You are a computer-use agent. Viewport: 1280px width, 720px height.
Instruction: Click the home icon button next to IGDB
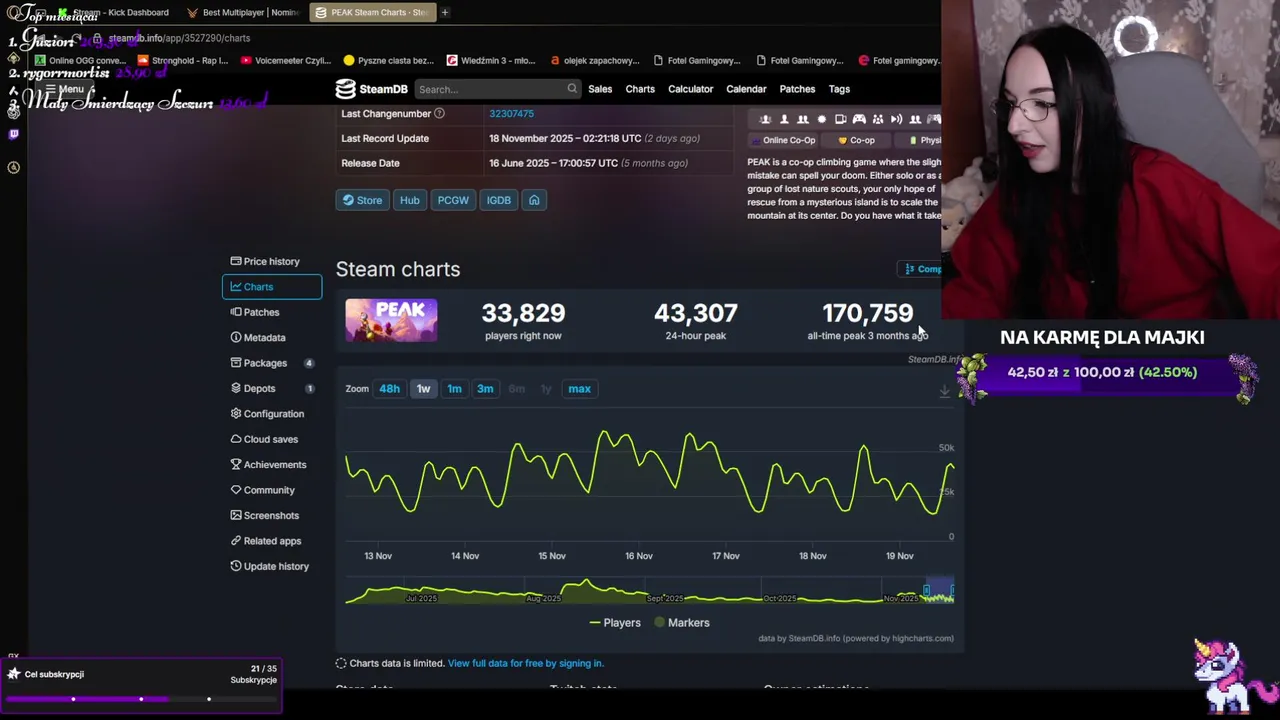(x=534, y=200)
